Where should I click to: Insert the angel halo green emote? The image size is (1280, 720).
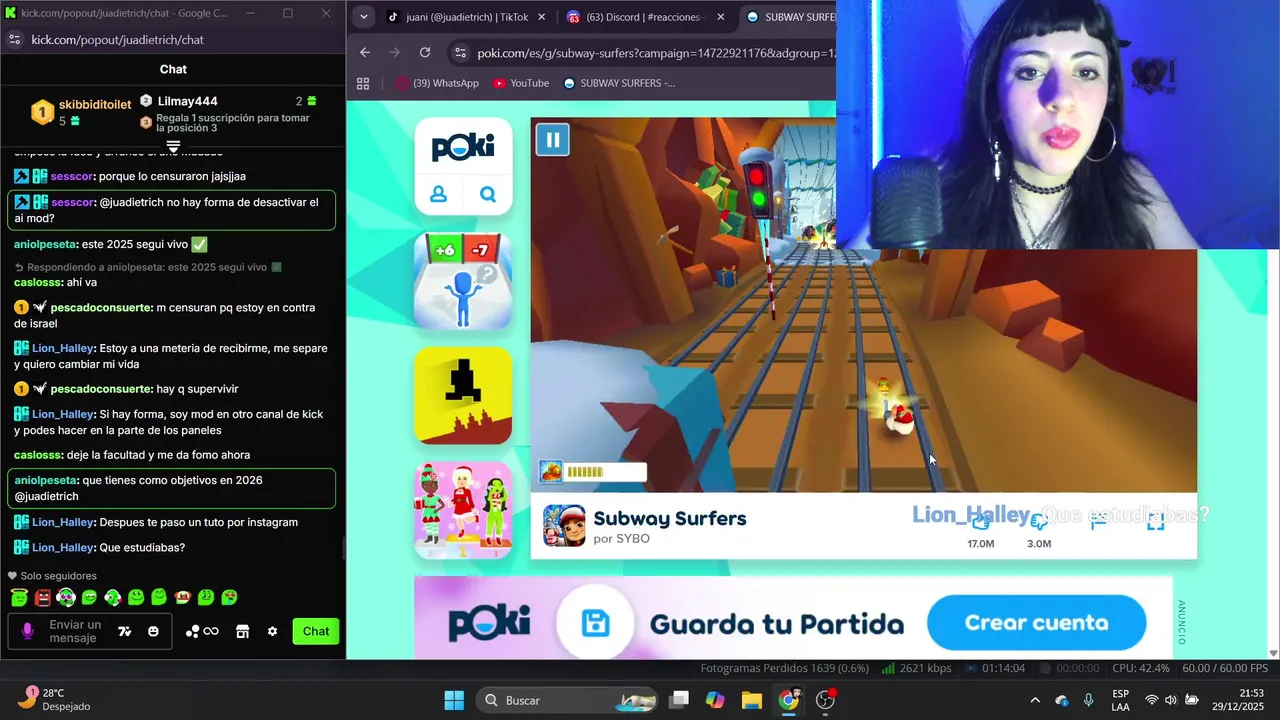point(19,597)
